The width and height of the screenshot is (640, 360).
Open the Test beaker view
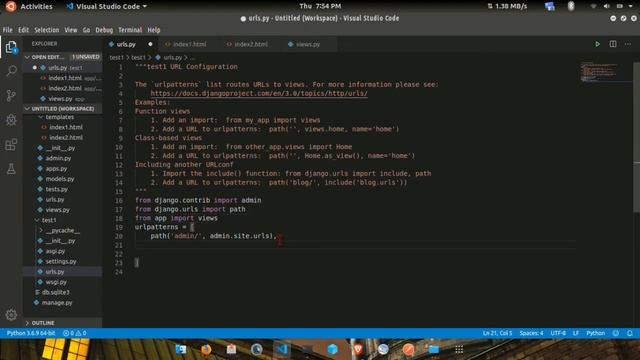click(11, 169)
